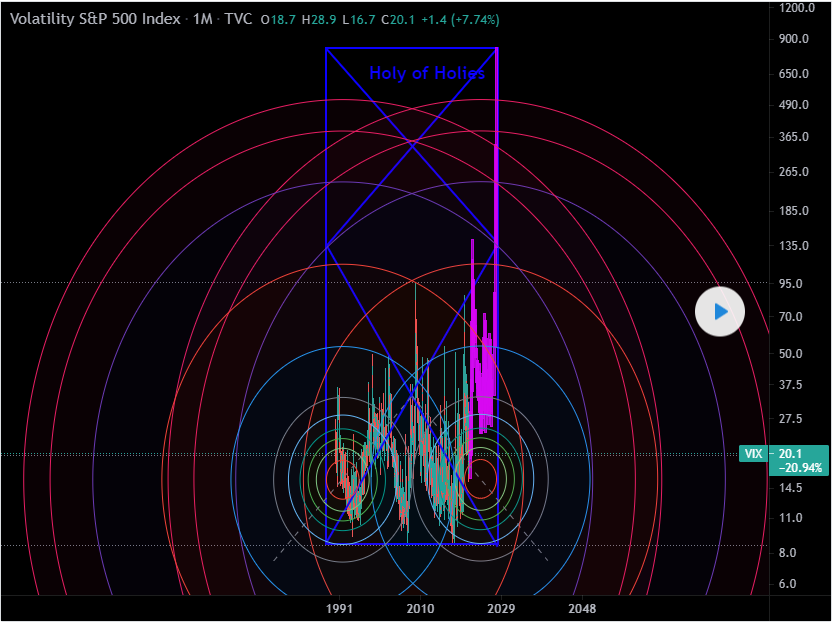Click the +1.4 (+7.74%) change text
This screenshot has height=622, width=832.
coord(461,20)
